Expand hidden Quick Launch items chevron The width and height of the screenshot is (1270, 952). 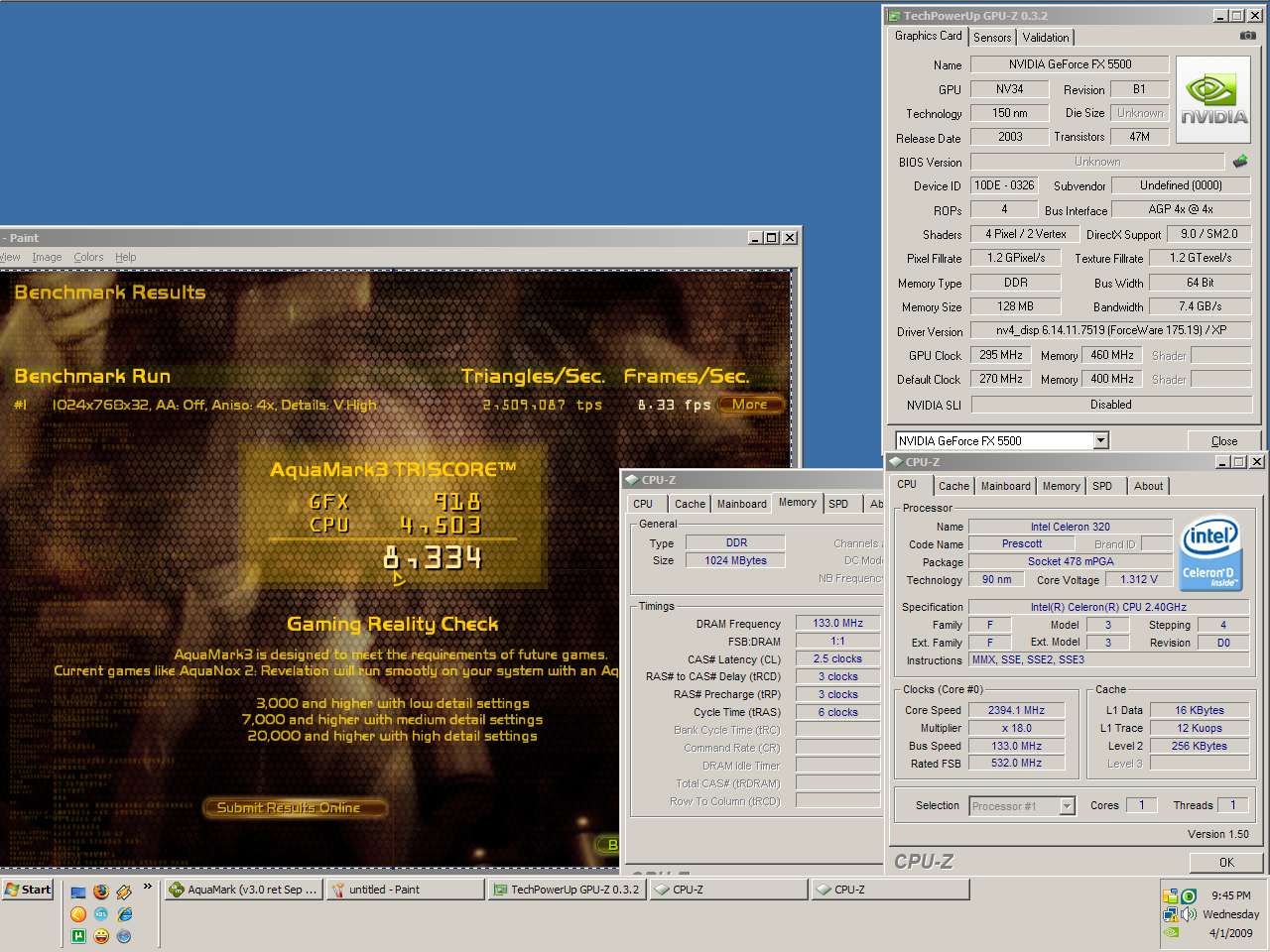pyautogui.click(x=148, y=887)
